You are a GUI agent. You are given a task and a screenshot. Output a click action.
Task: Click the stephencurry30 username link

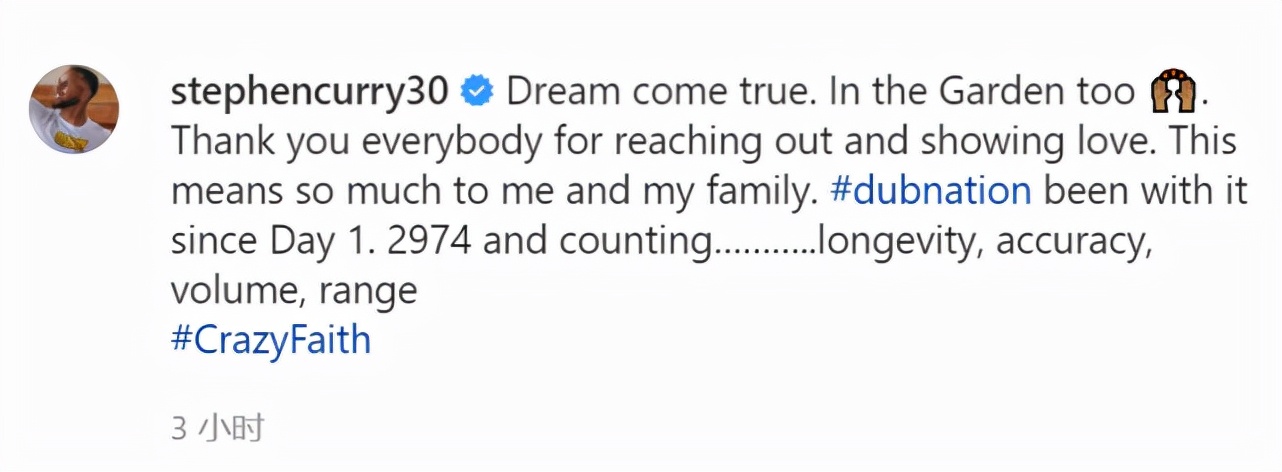point(310,92)
